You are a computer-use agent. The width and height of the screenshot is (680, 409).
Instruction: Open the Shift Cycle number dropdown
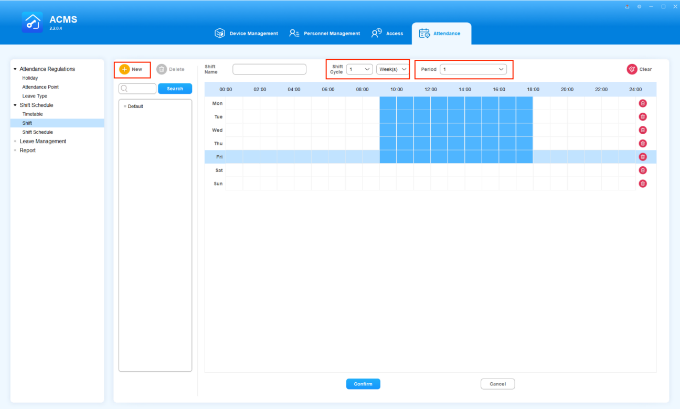pos(359,69)
